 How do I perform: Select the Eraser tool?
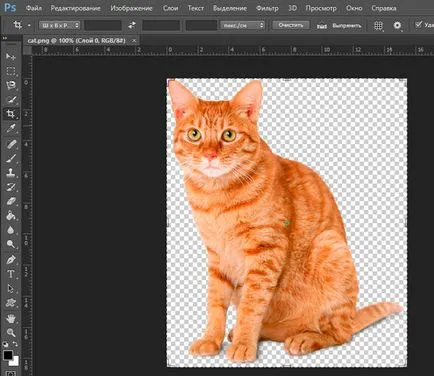click(11, 202)
